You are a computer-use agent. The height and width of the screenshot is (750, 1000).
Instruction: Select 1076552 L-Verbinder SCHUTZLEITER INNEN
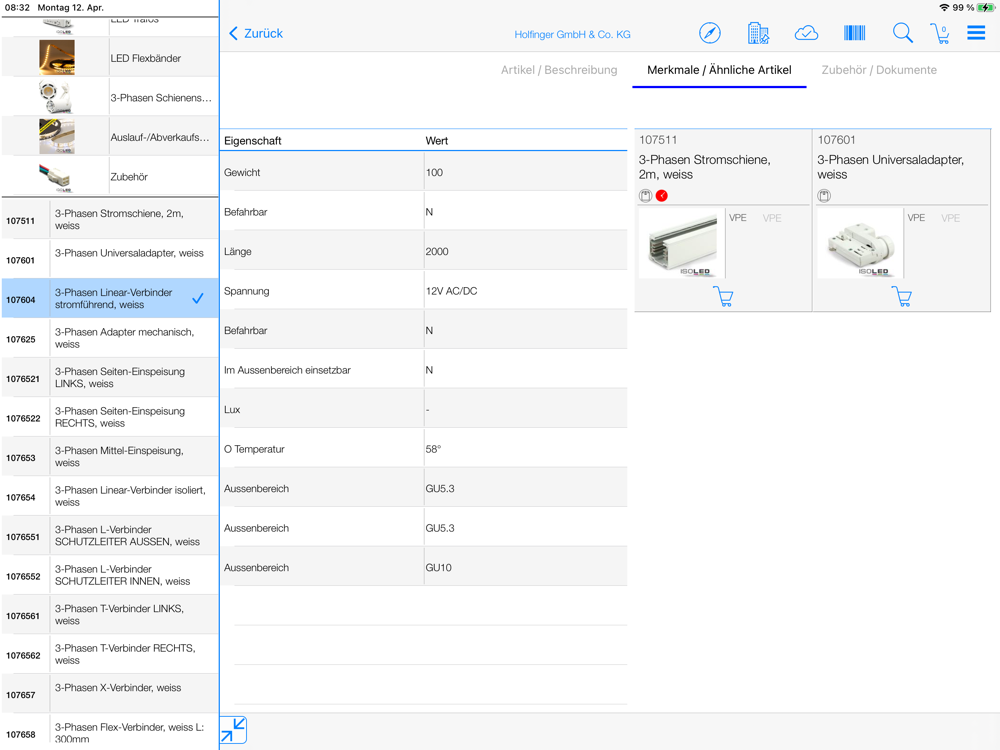110,575
